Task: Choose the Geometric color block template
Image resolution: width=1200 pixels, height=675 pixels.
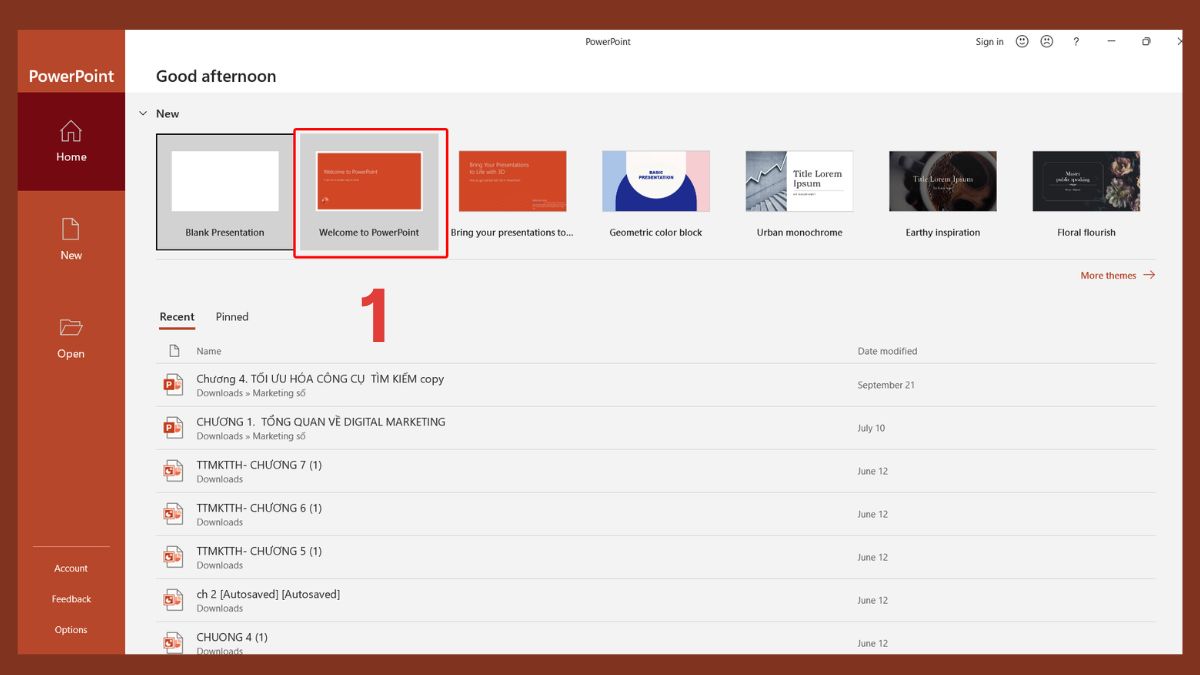Action: coord(655,181)
